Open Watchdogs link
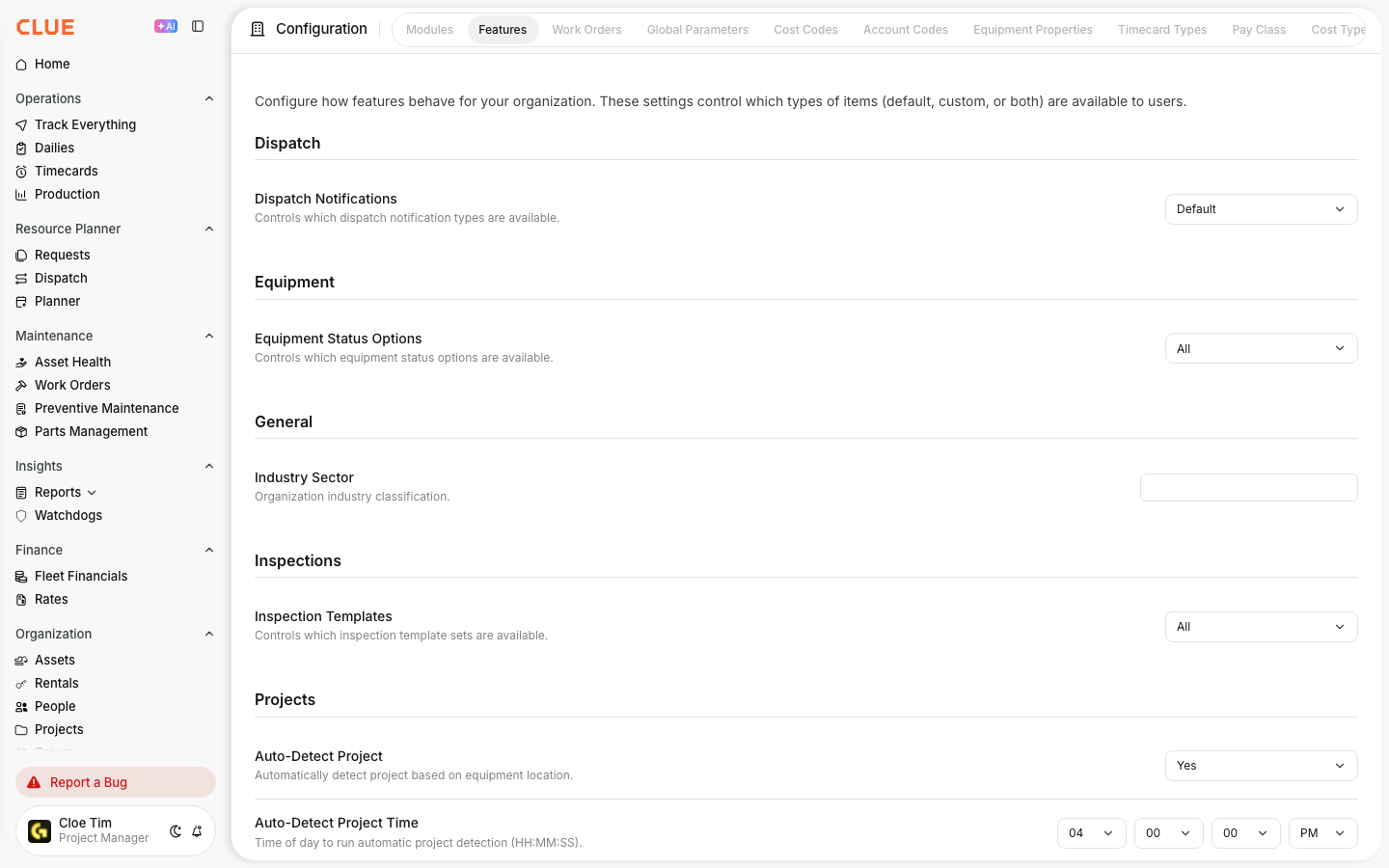The height and width of the screenshot is (868, 1389). pyautogui.click(x=68, y=516)
